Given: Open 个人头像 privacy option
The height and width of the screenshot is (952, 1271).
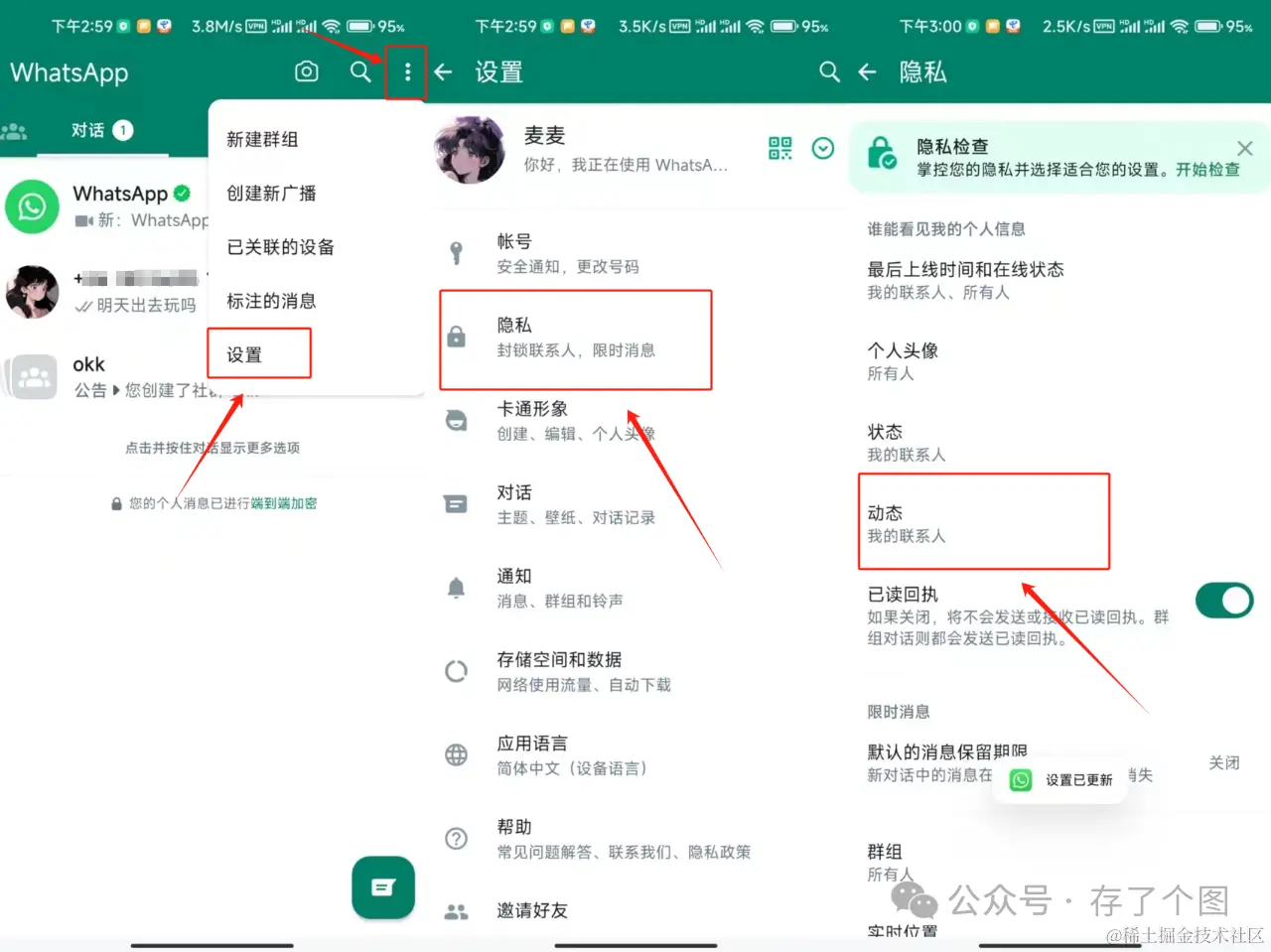Looking at the screenshot, I should [1059, 361].
